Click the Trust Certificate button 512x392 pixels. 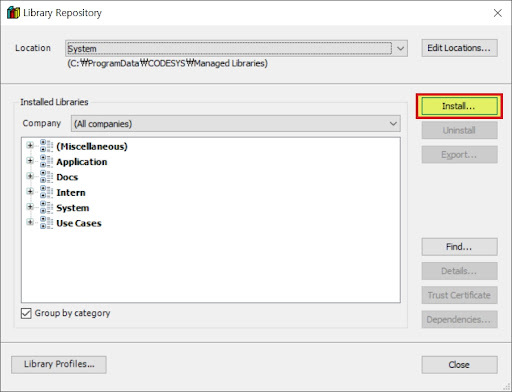(459, 295)
